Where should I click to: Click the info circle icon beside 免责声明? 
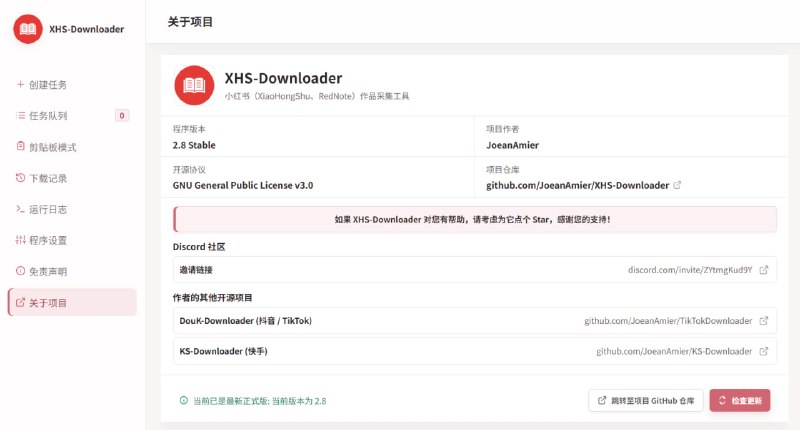[x=20, y=271]
